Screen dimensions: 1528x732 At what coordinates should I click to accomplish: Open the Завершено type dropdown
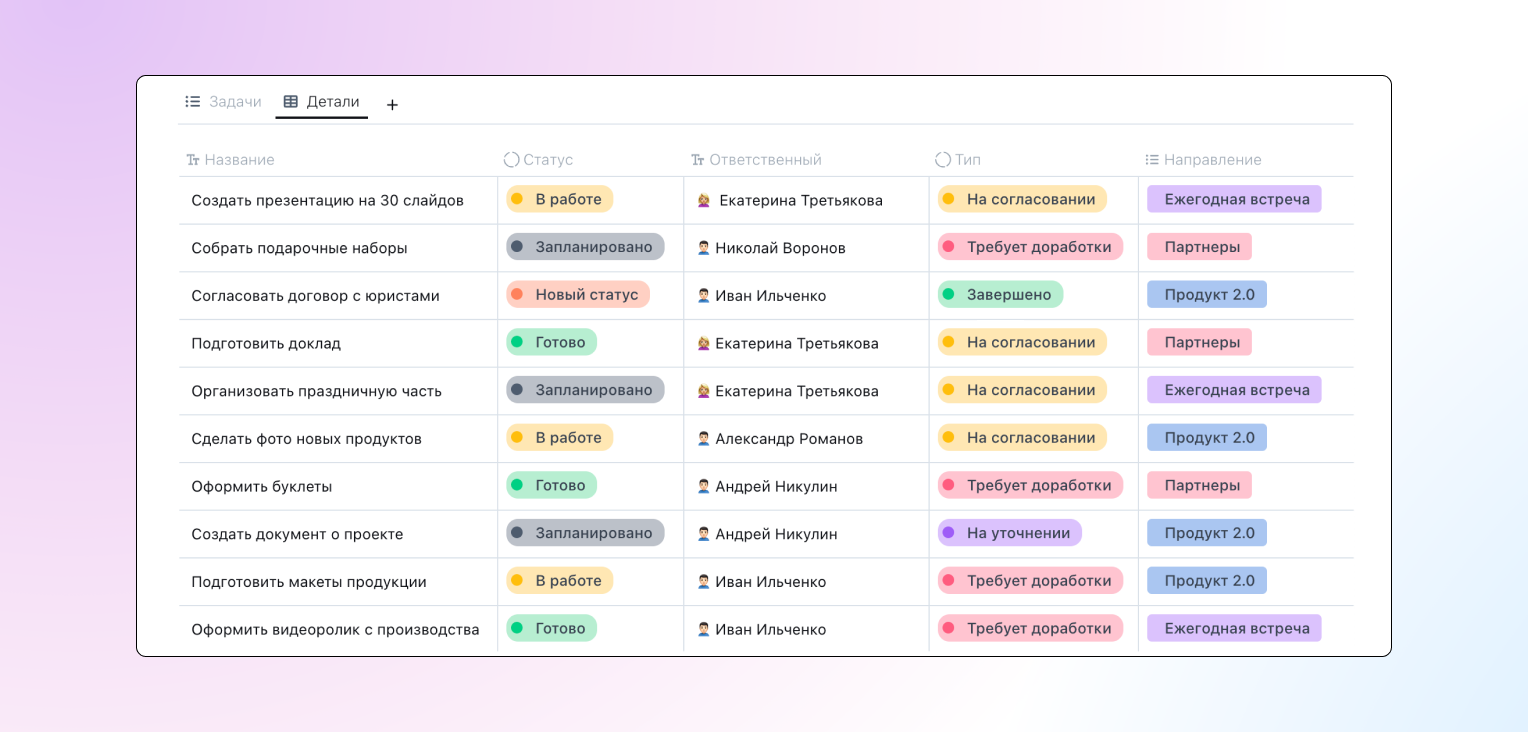click(x=1000, y=295)
